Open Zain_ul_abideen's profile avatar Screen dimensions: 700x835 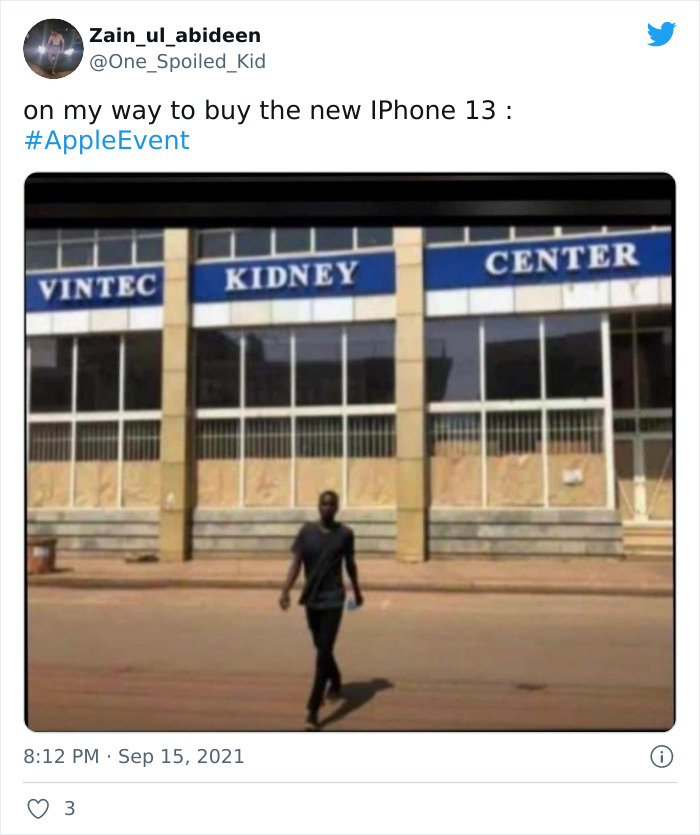(53, 48)
